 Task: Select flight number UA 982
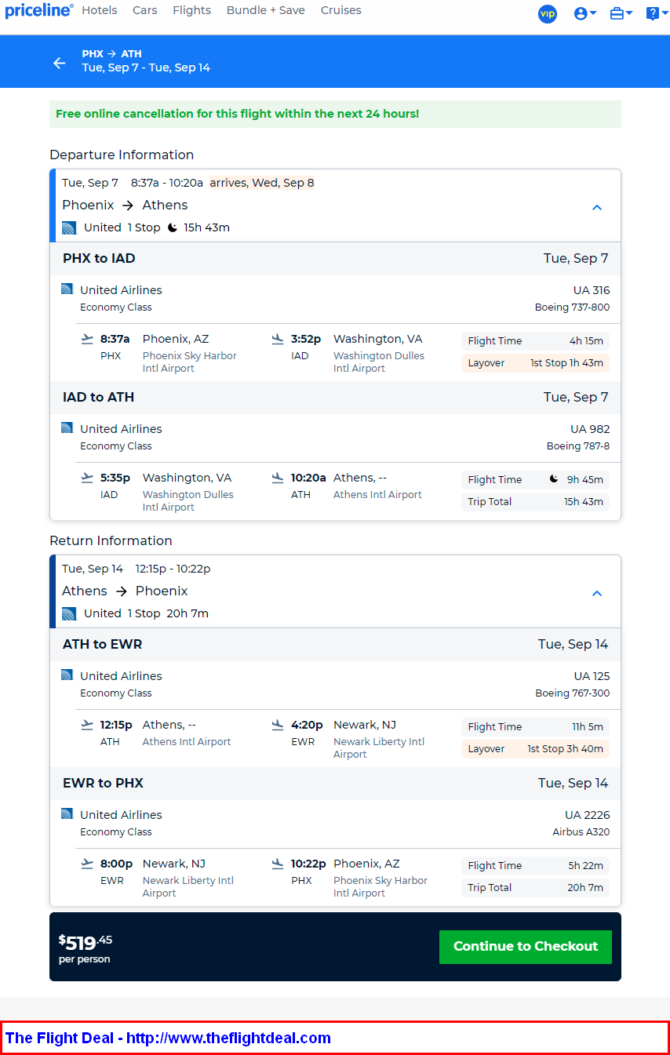(x=590, y=429)
